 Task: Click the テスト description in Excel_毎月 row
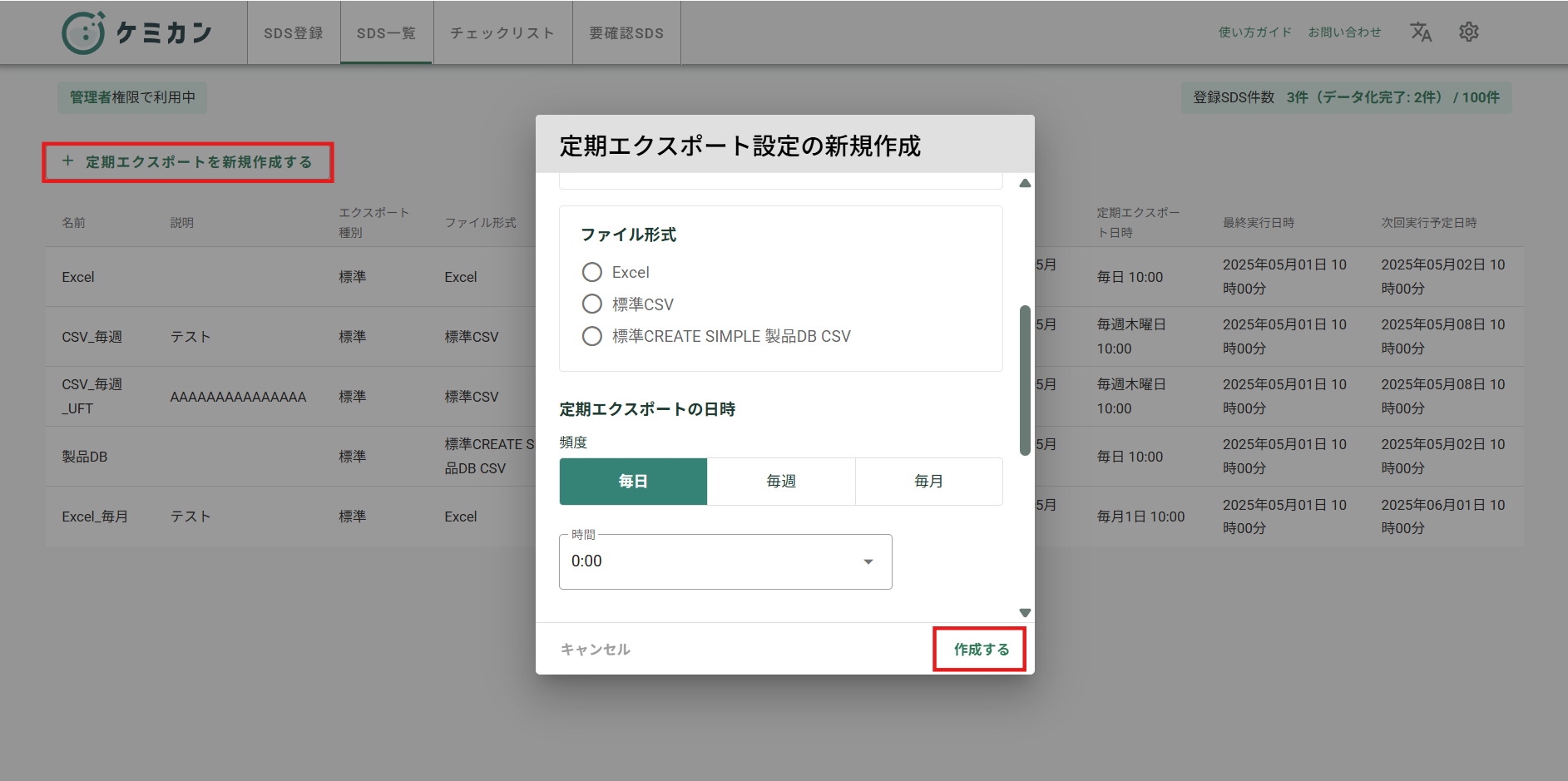click(x=190, y=517)
